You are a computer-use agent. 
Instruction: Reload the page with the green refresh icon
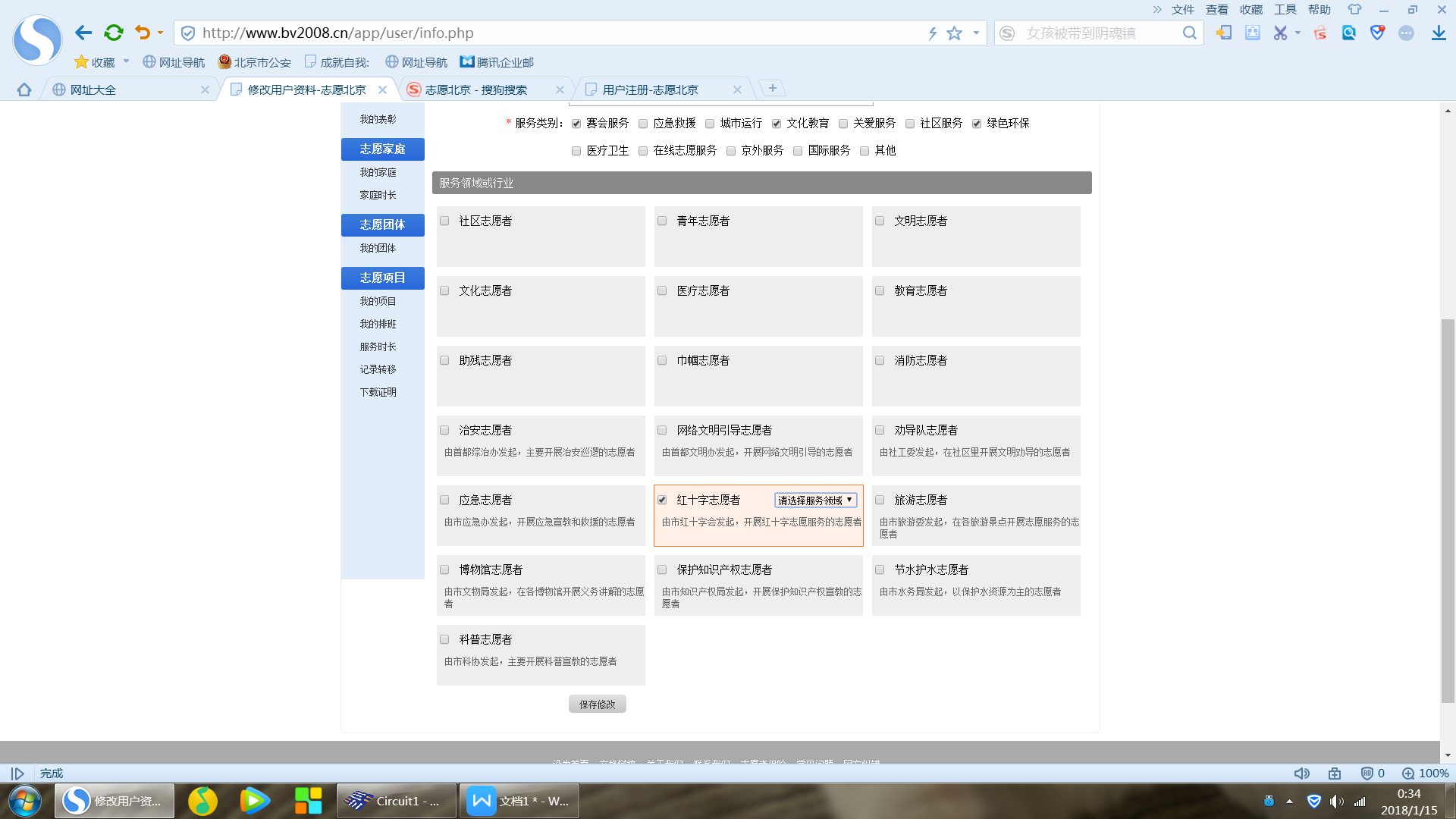(114, 33)
